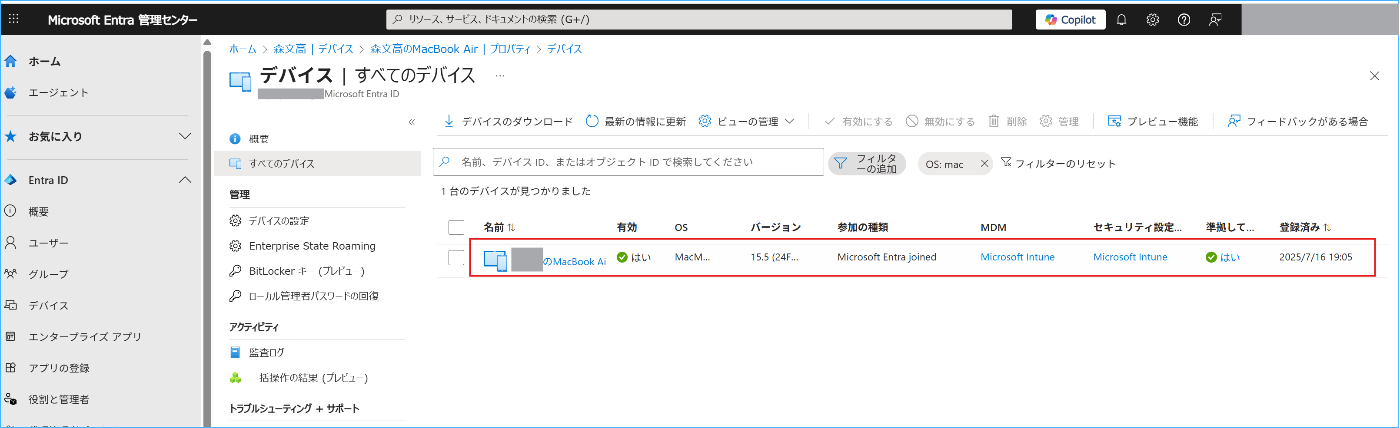The image size is (1400, 428).
Task: Open デバイス in the left sidebar
Action: click(x=48, y=305)
